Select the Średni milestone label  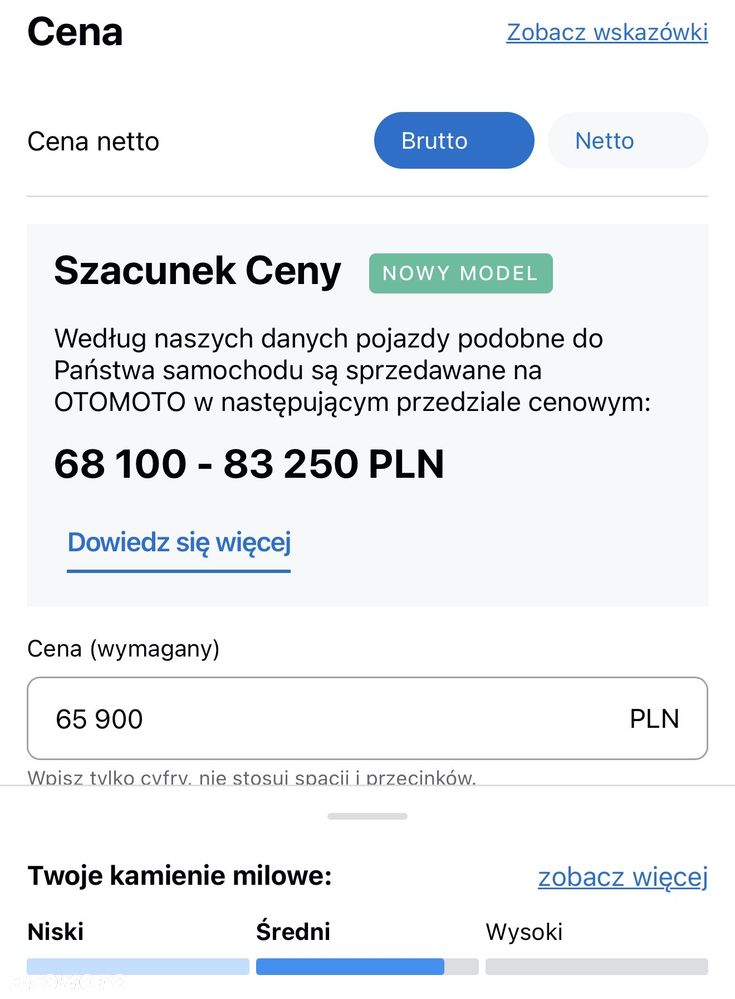tap(293, 931)
